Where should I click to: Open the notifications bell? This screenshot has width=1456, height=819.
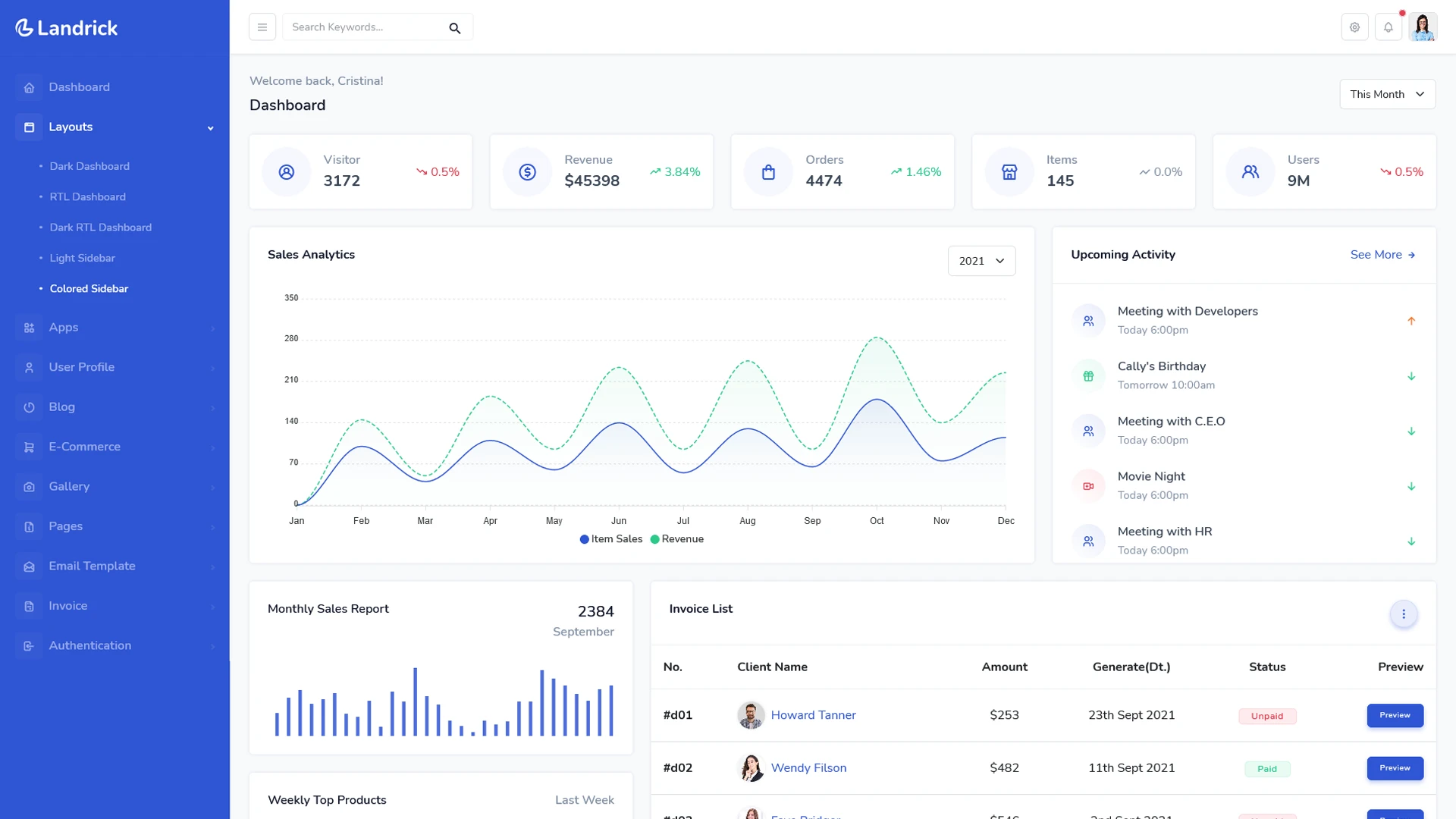[1389, 27]
